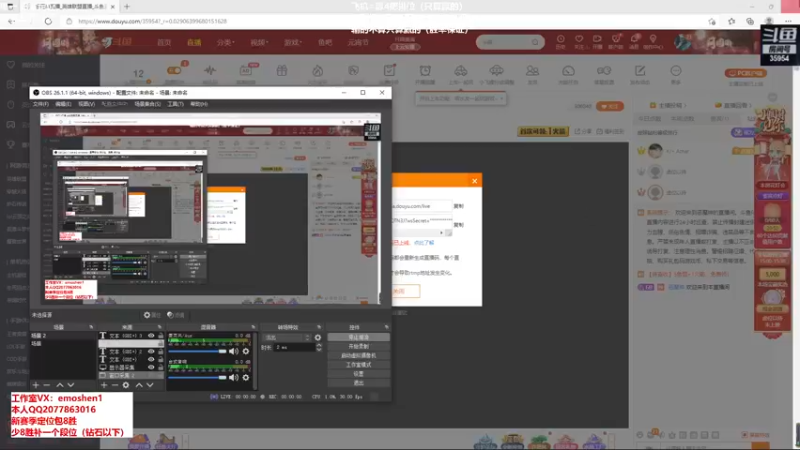The image size is (800, 450).
Task: Adjust the first mixer channel volume slider
Action: (197, 351)
